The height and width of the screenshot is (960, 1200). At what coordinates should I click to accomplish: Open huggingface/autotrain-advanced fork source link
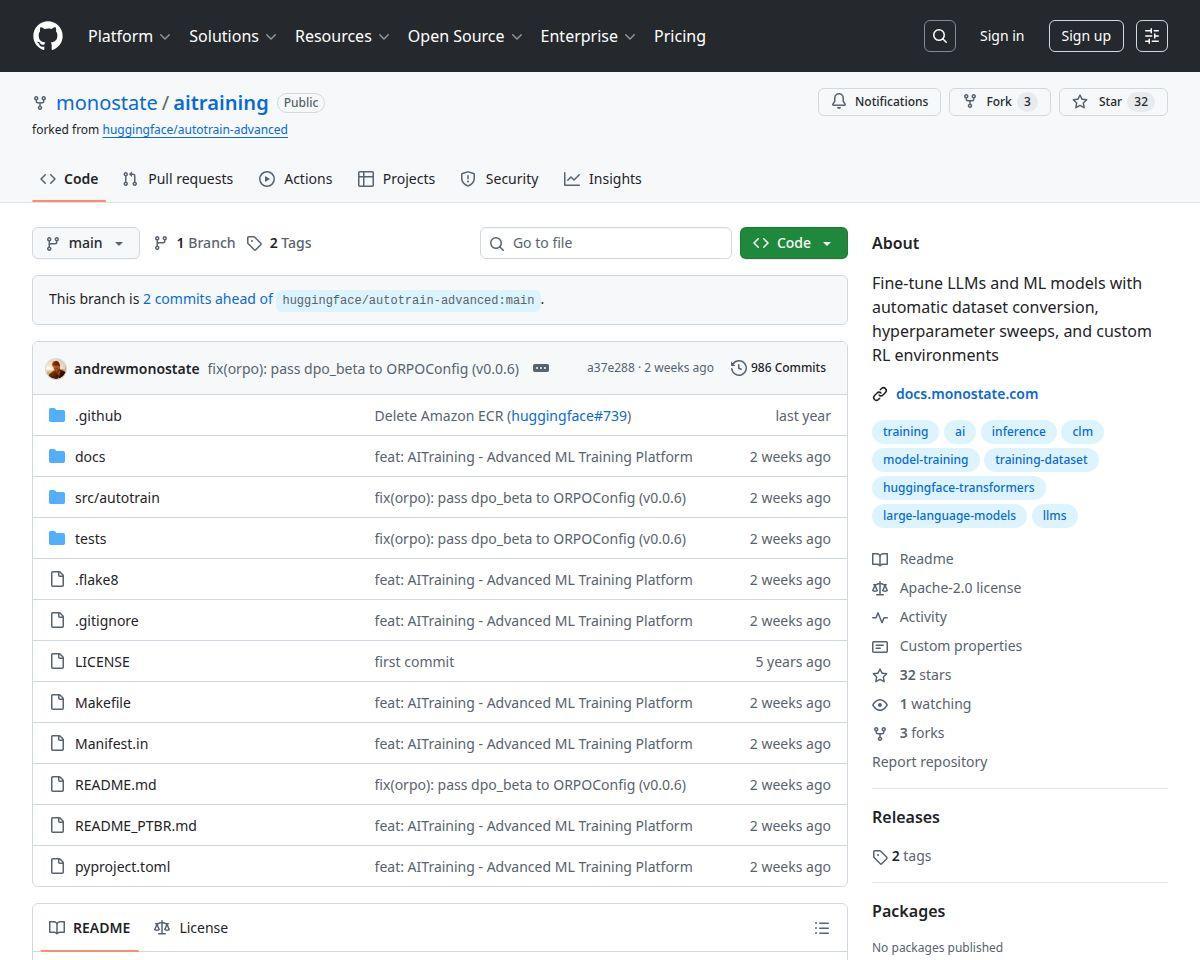tap(195, 130)
